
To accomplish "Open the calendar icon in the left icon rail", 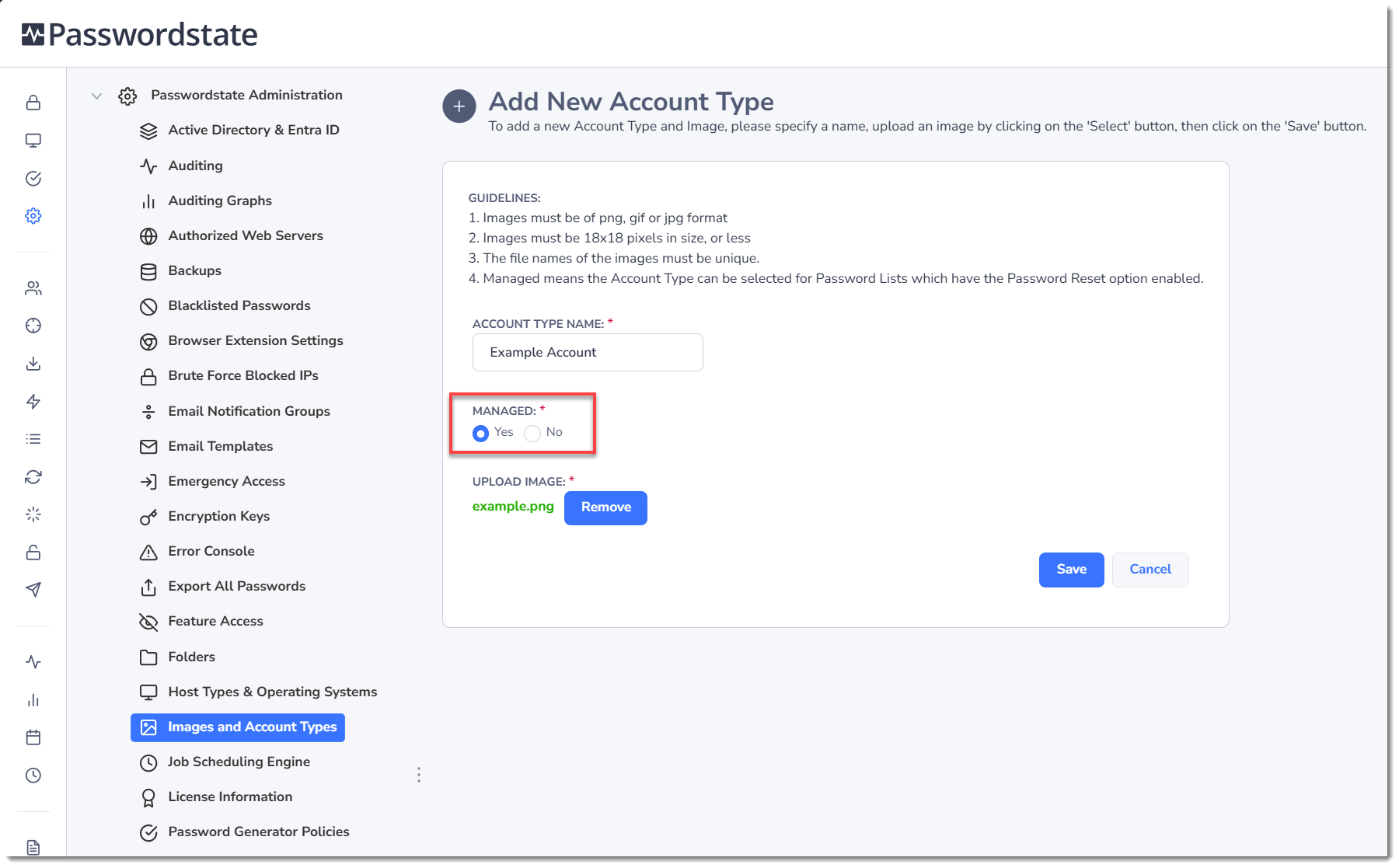I will click(33, 737).
